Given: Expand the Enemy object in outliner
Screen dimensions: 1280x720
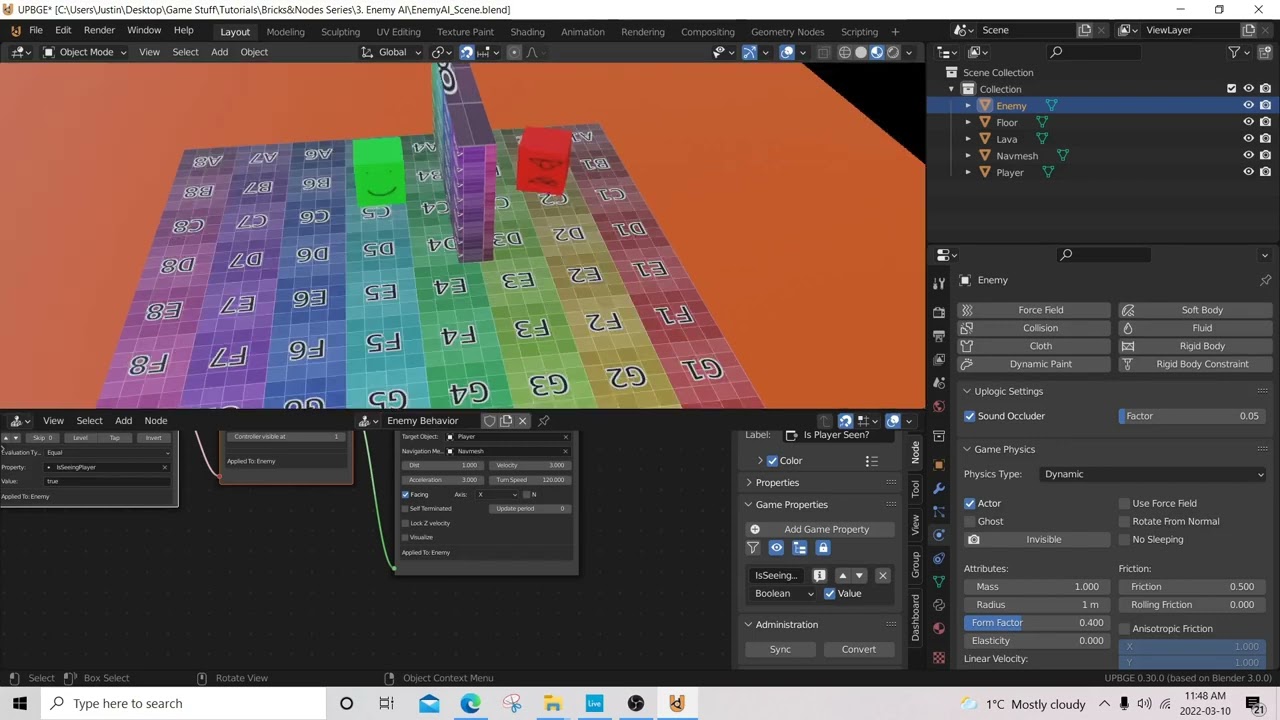Looking at the screenshot, I should coord(968,106).
